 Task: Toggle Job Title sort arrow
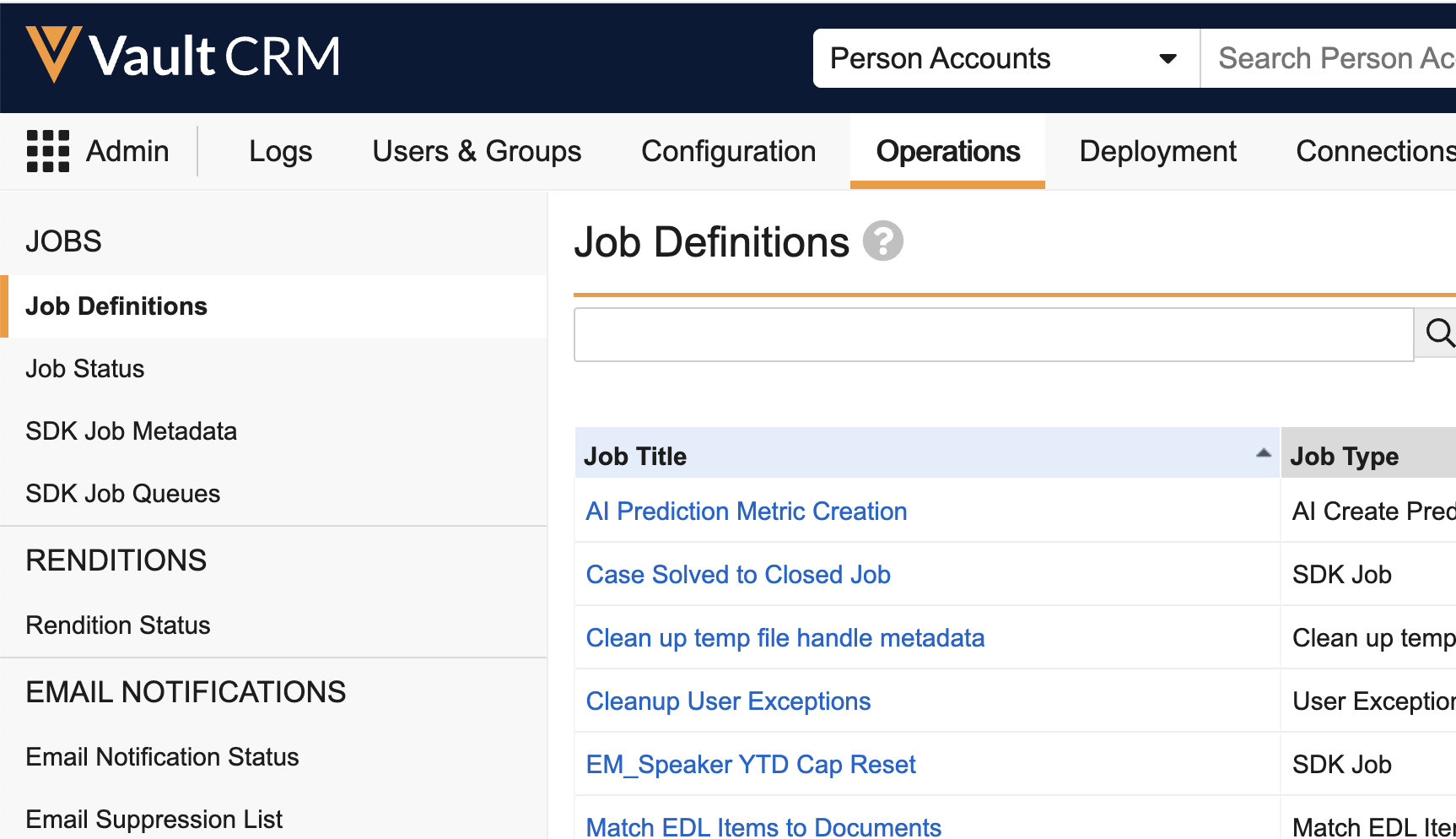(1263, 453)
